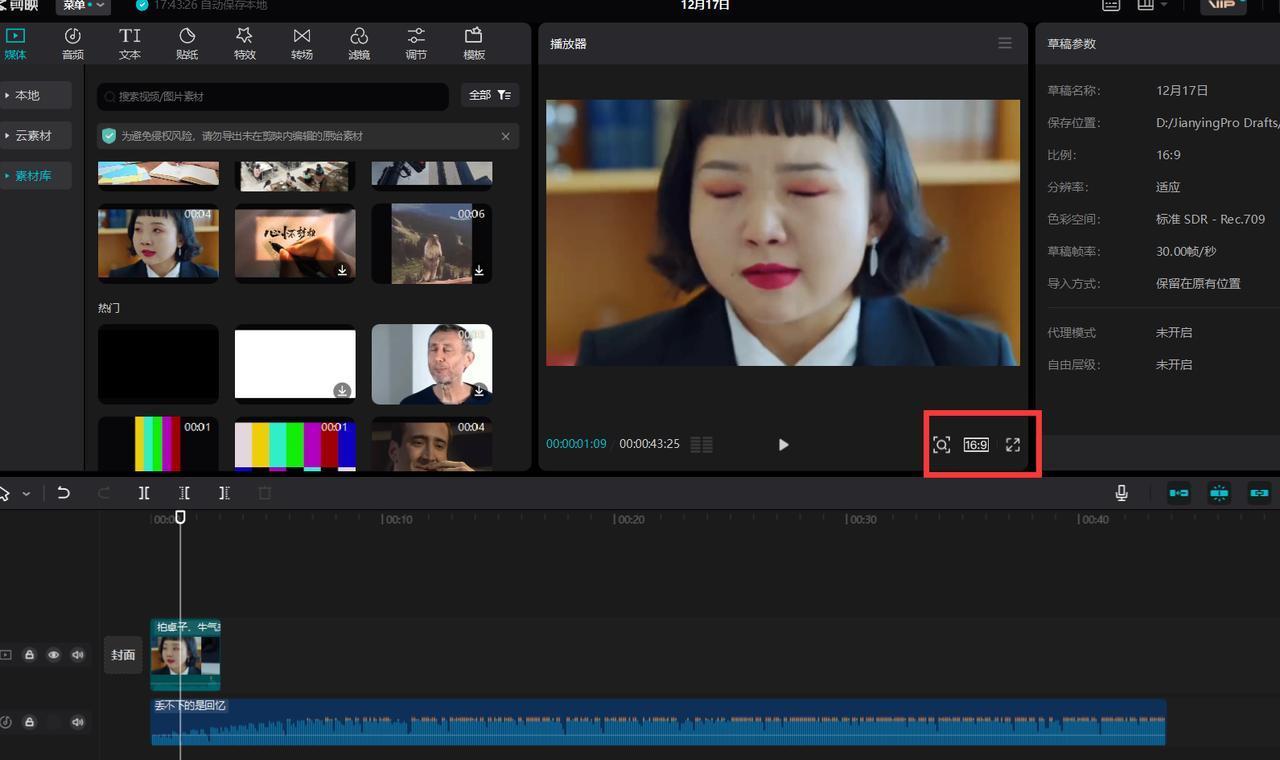Open the 转场 (Transitions) panel
The width and height of the screenshot is (1280, 760).
[302, 44]
